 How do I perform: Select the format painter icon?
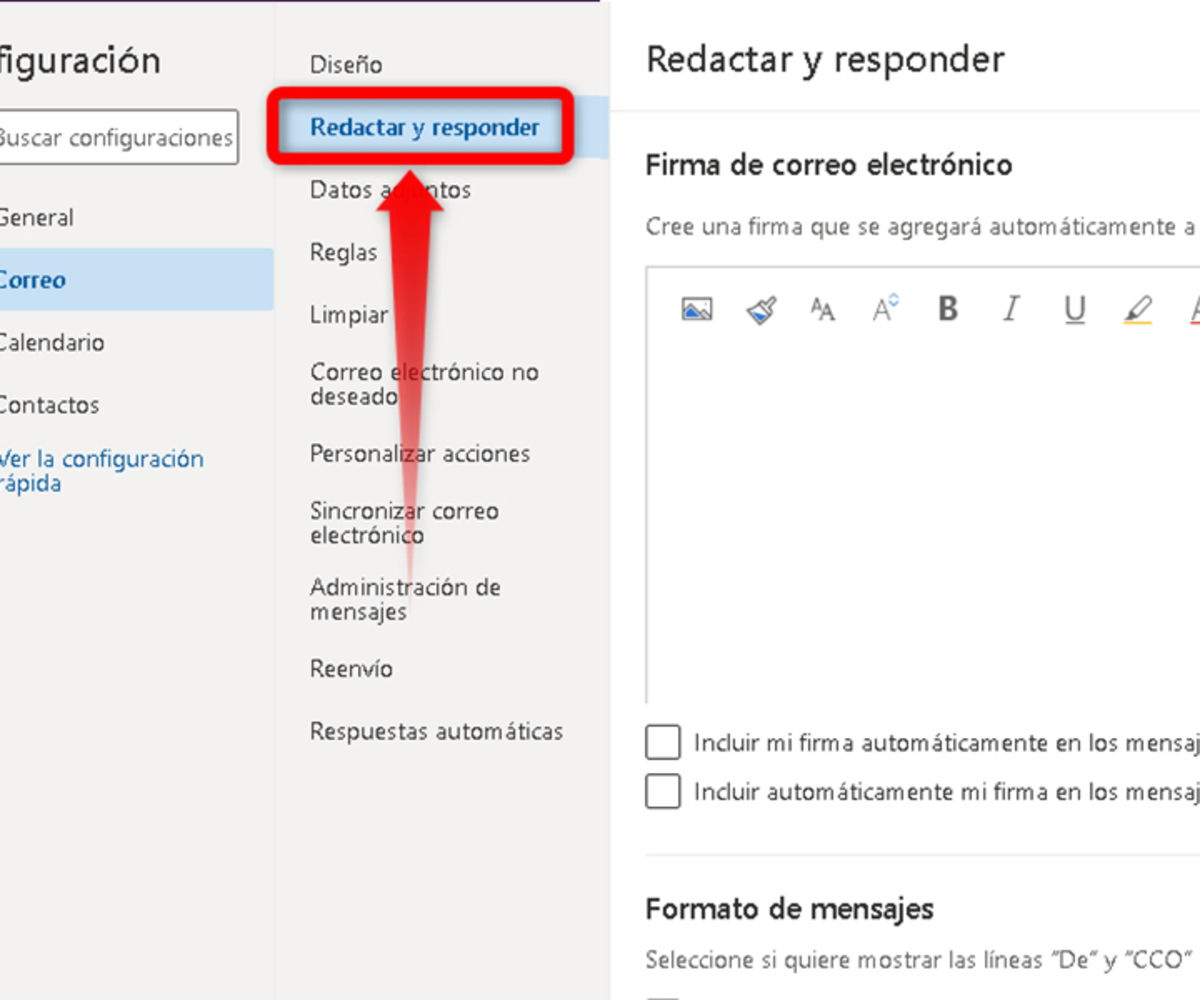pyautogui.click(x=759, y=309)
